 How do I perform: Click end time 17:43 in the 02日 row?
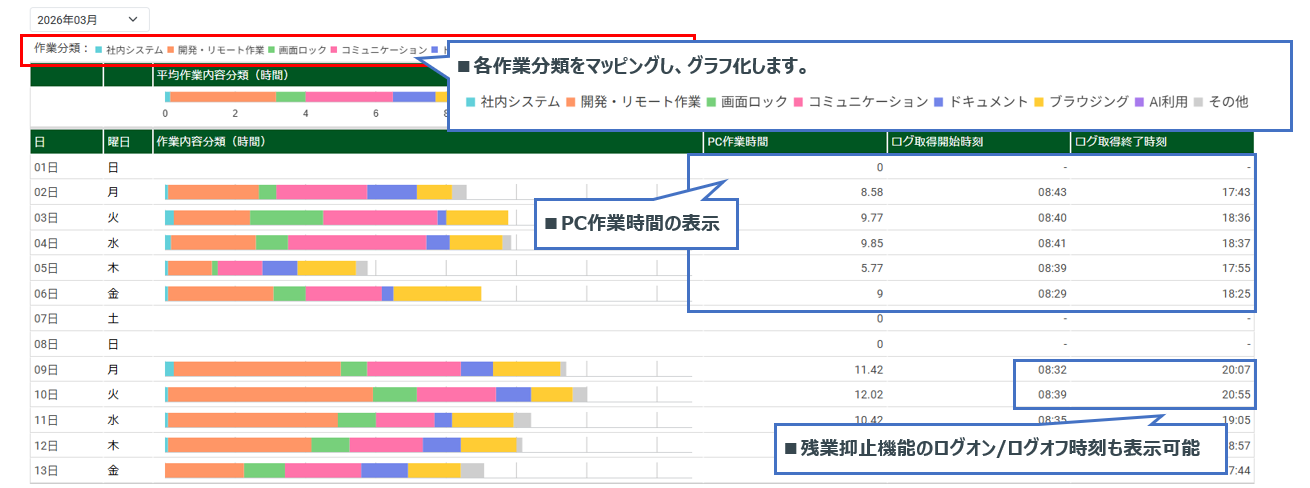coord(1235,192)
